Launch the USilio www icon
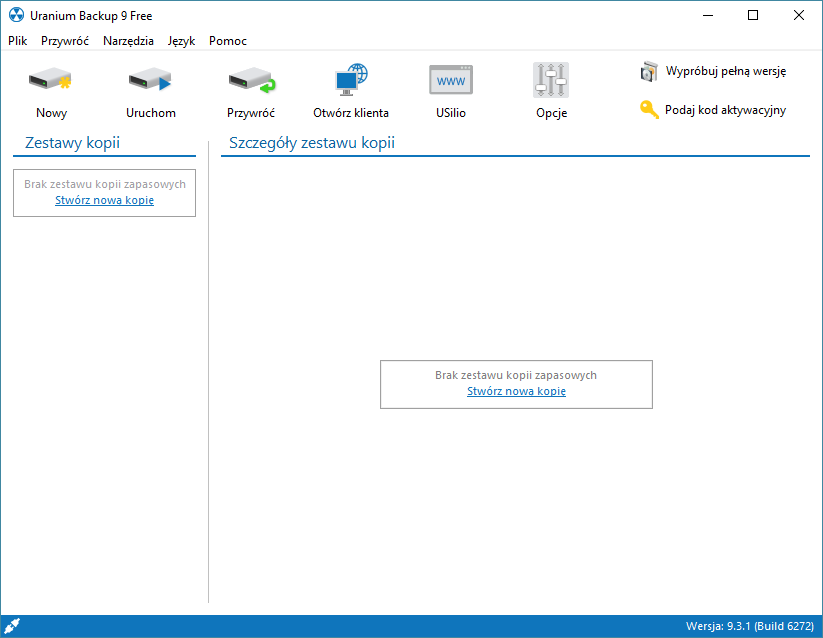Screen dimensions: 823x638 (x=450, y=80)
